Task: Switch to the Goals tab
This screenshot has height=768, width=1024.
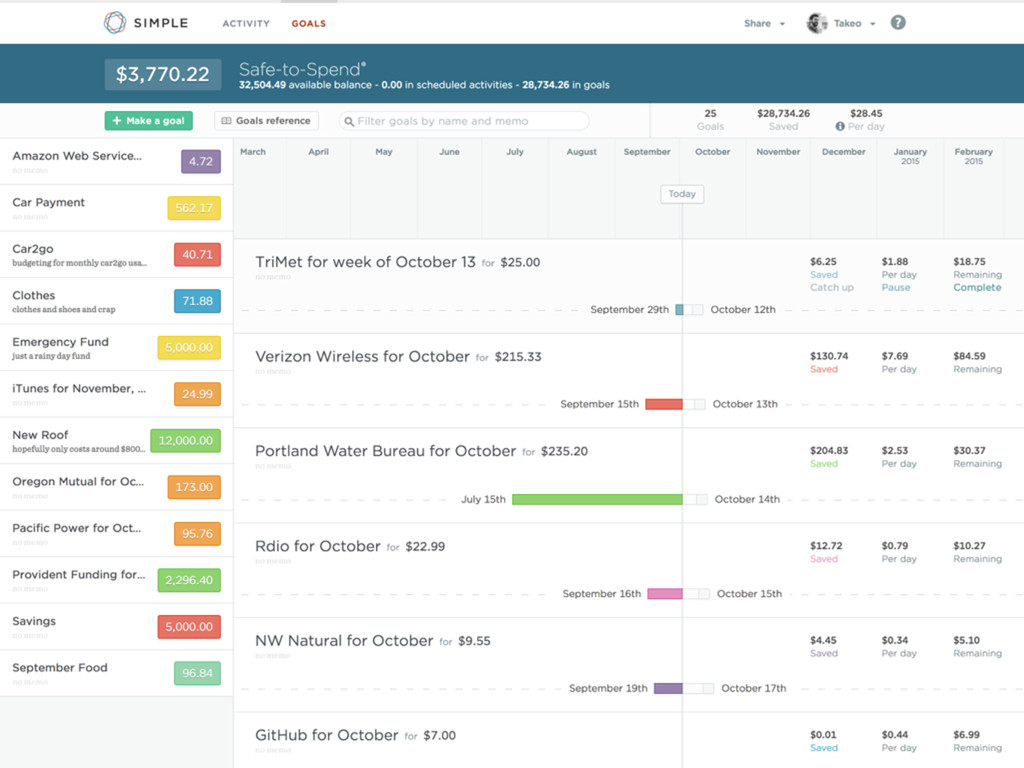Action: pyautogui.click(x=308, y=24)
